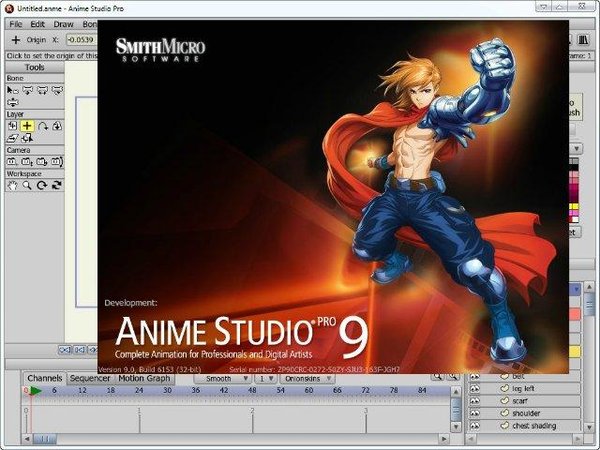Select the Layer Selector tool
600x450 pixels.
(x=27, y=138)
